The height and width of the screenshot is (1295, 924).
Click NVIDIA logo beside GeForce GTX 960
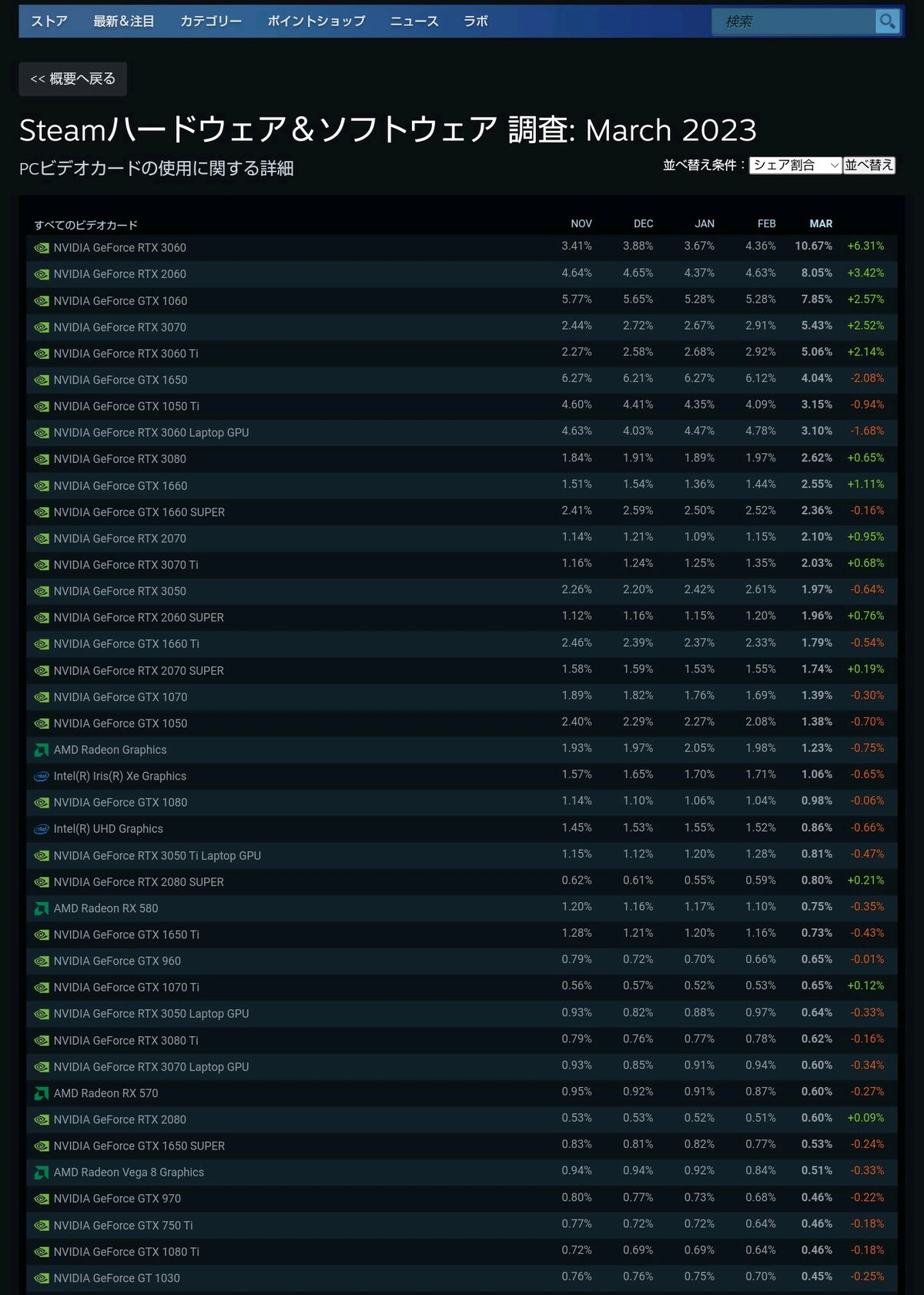42,961
